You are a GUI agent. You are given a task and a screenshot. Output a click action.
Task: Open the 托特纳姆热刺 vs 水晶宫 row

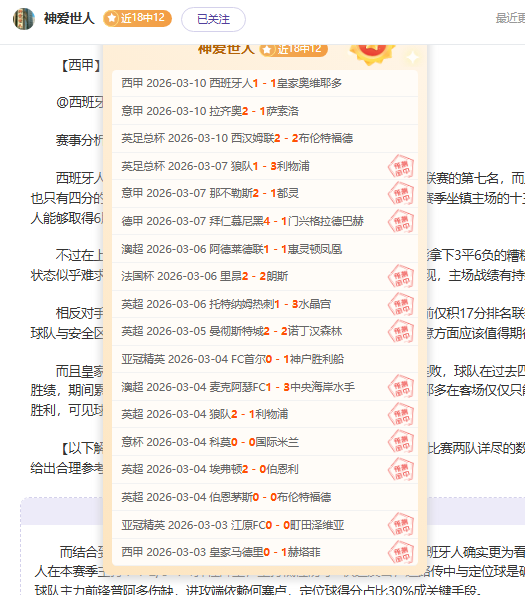[x=265, y=304]
